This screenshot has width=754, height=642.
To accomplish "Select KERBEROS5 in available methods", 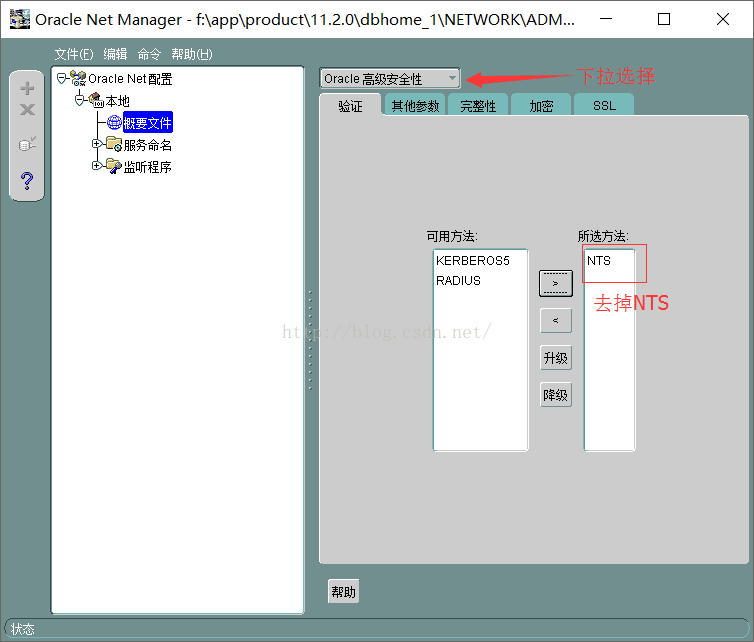I will pyautogui.click(x=473, y=261).
